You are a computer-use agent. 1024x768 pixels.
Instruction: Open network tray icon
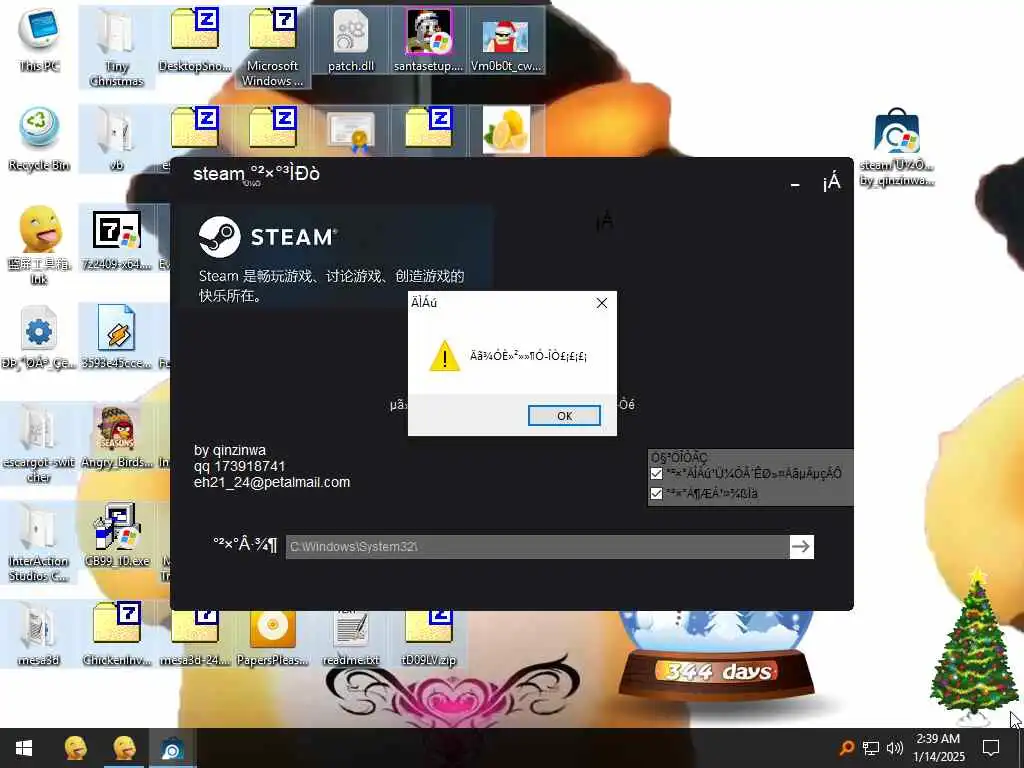(x=871, y=748)
